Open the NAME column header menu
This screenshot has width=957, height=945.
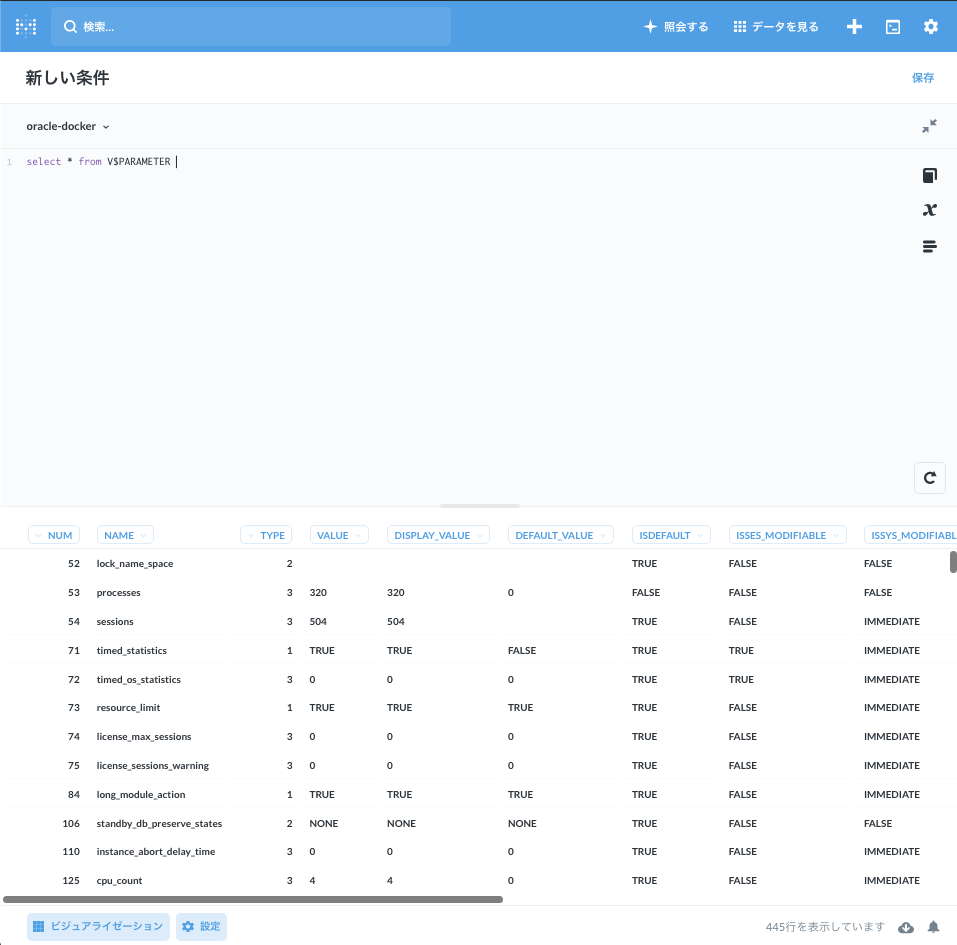(x=125, y=535)
